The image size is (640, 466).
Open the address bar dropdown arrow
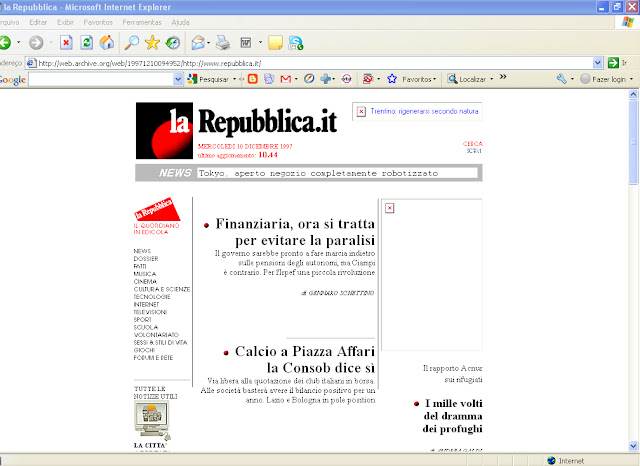(598, 63)
